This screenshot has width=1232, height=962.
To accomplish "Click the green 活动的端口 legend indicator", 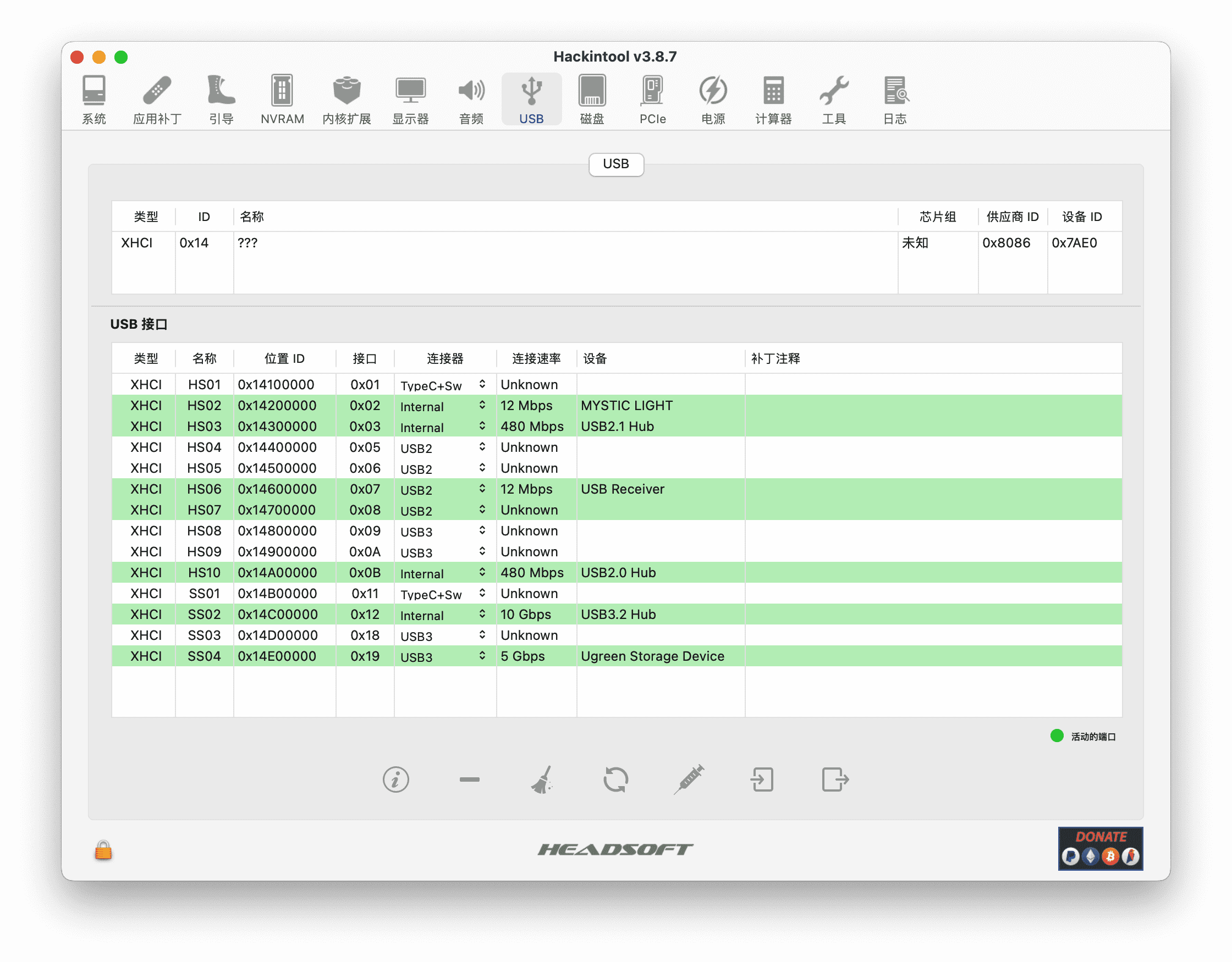I will pos(1057,736).
